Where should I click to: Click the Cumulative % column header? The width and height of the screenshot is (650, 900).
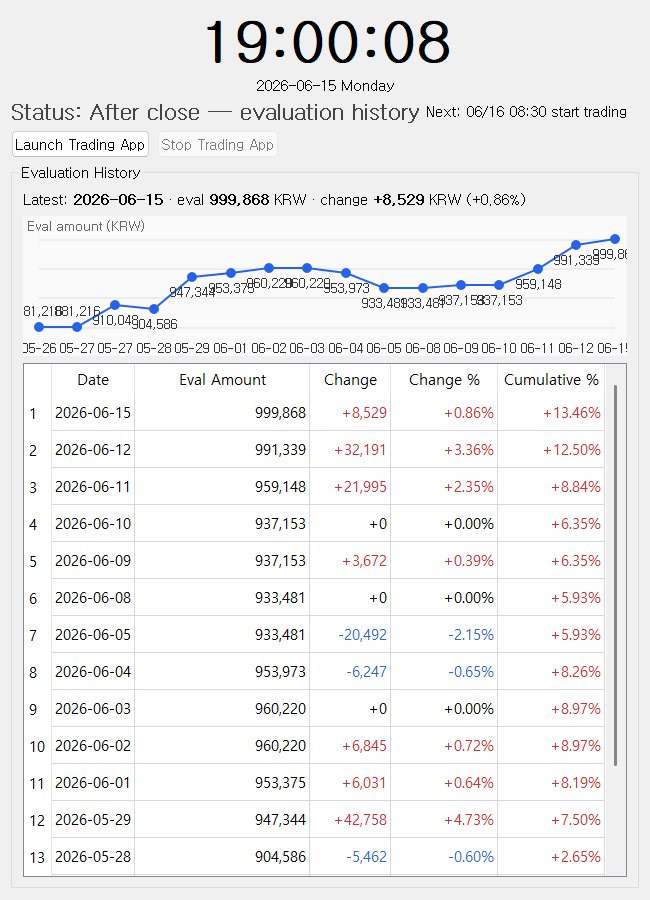551,380
